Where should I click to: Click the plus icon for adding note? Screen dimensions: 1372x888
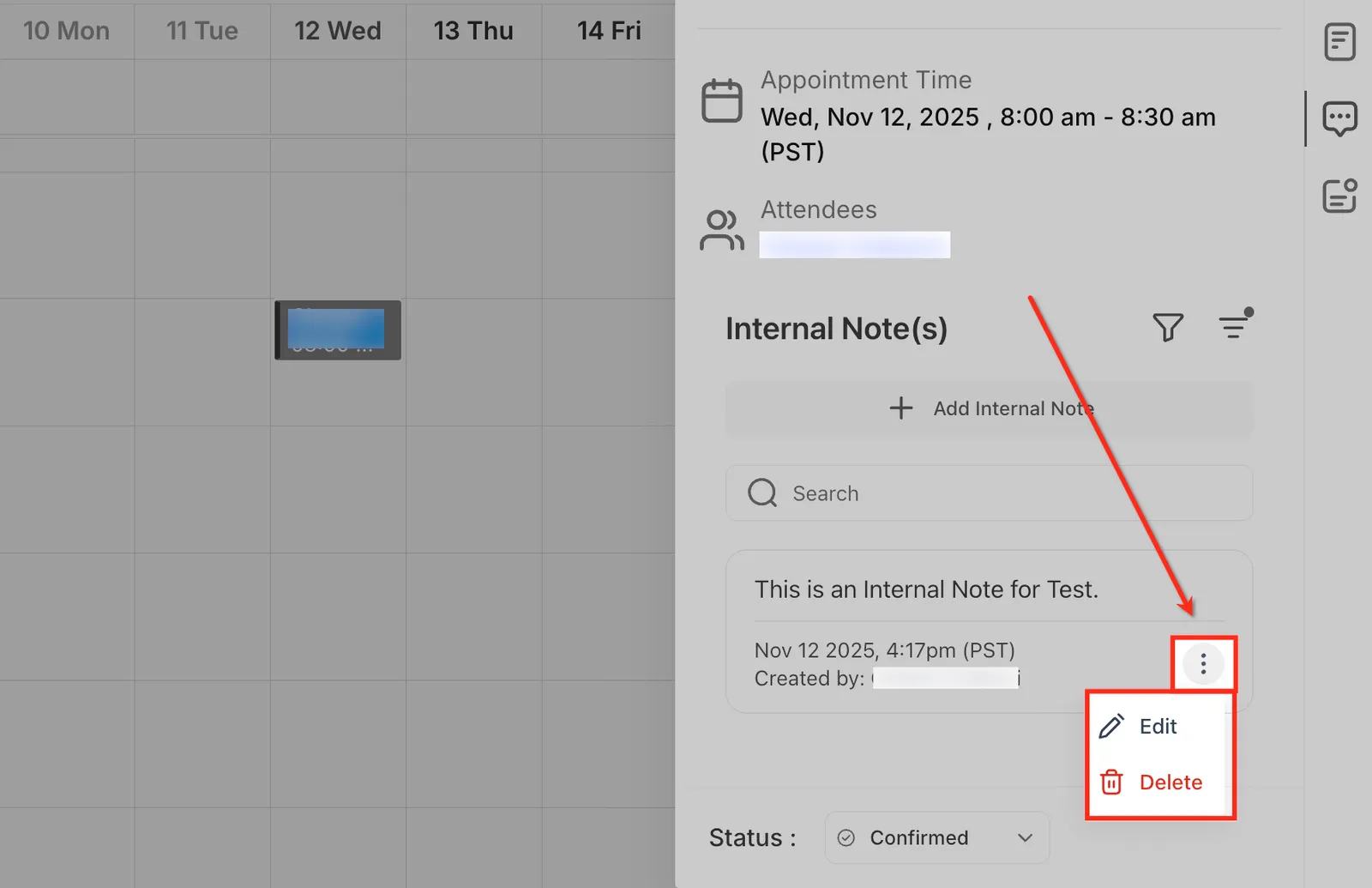click(900, 408)
